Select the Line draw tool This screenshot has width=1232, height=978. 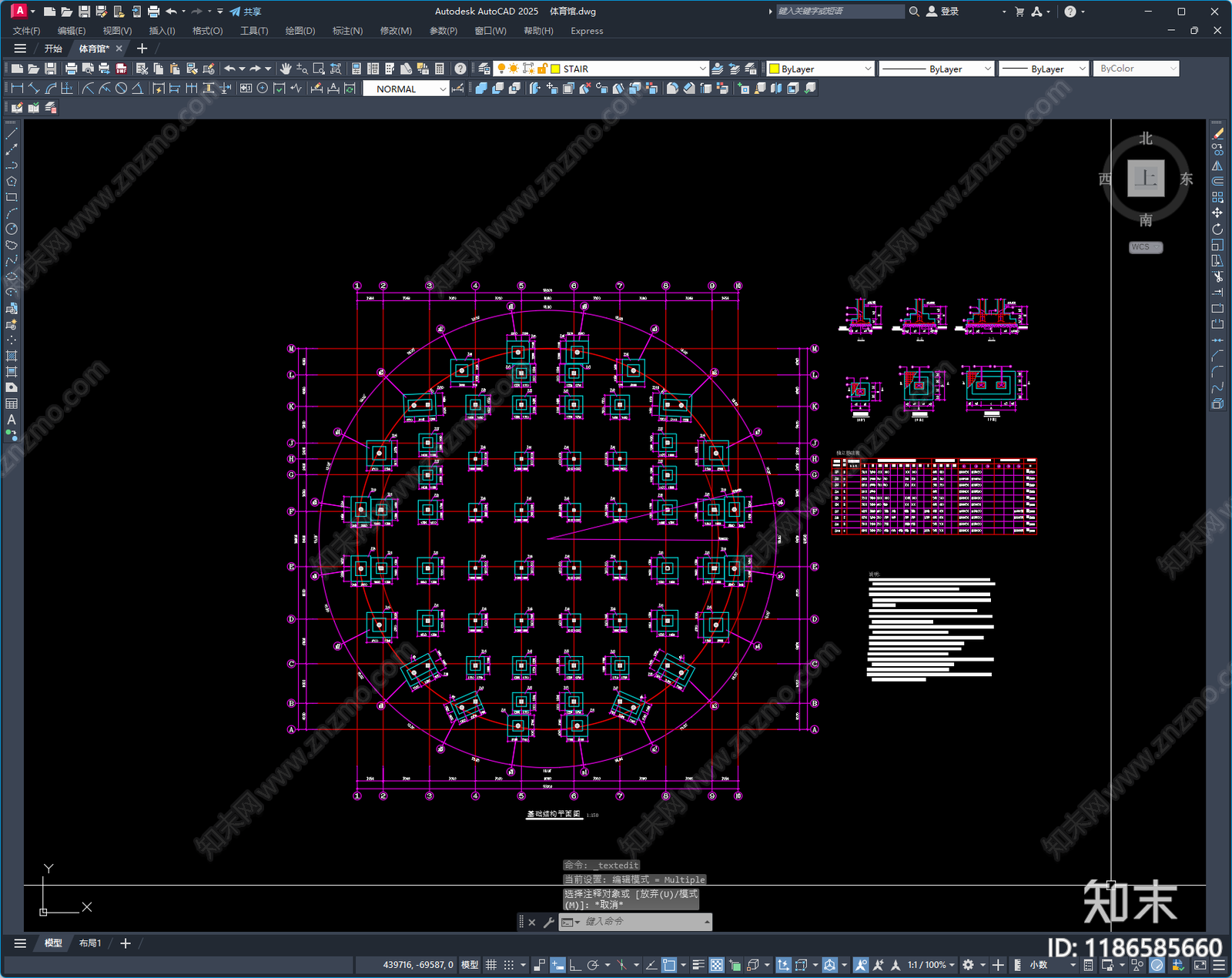click(12, 134)
